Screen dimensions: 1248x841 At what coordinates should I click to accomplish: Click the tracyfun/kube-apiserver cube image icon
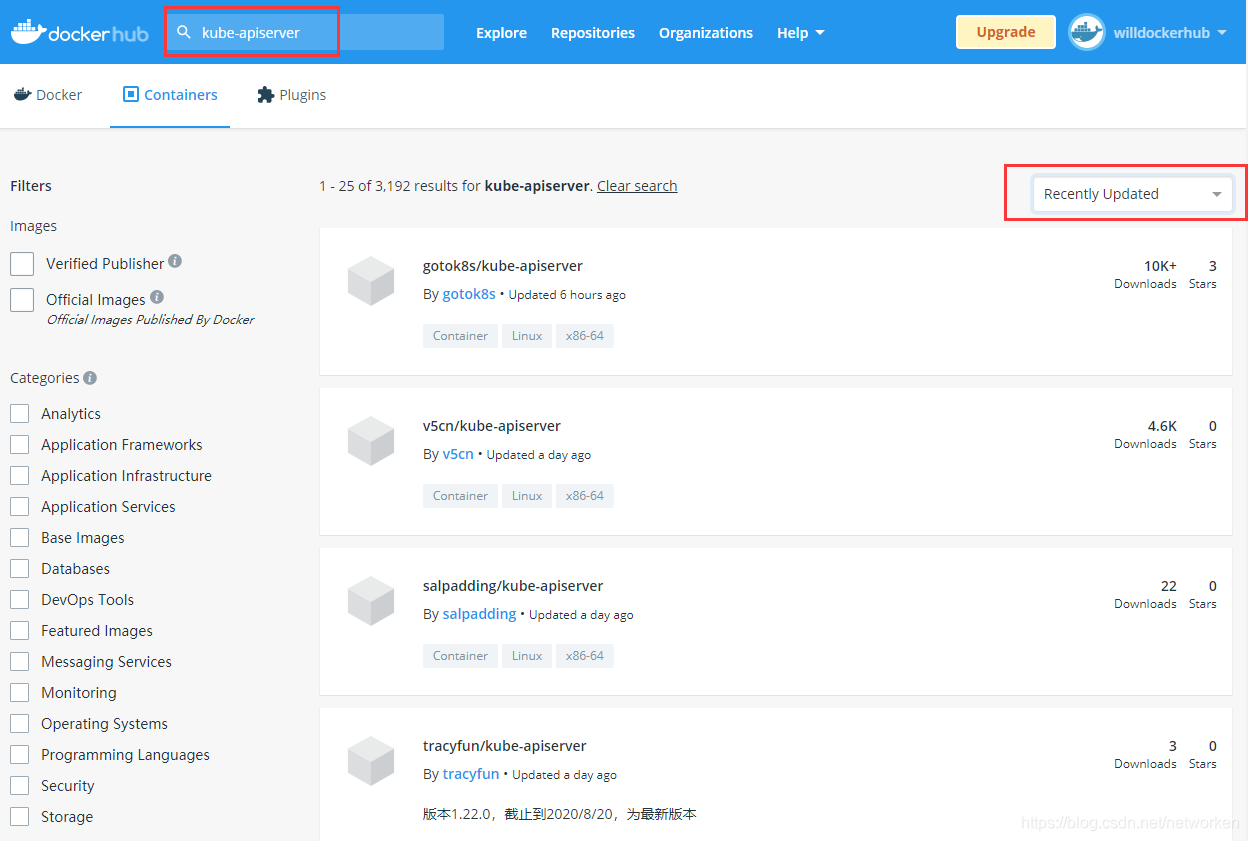click(x=371, y=761)
